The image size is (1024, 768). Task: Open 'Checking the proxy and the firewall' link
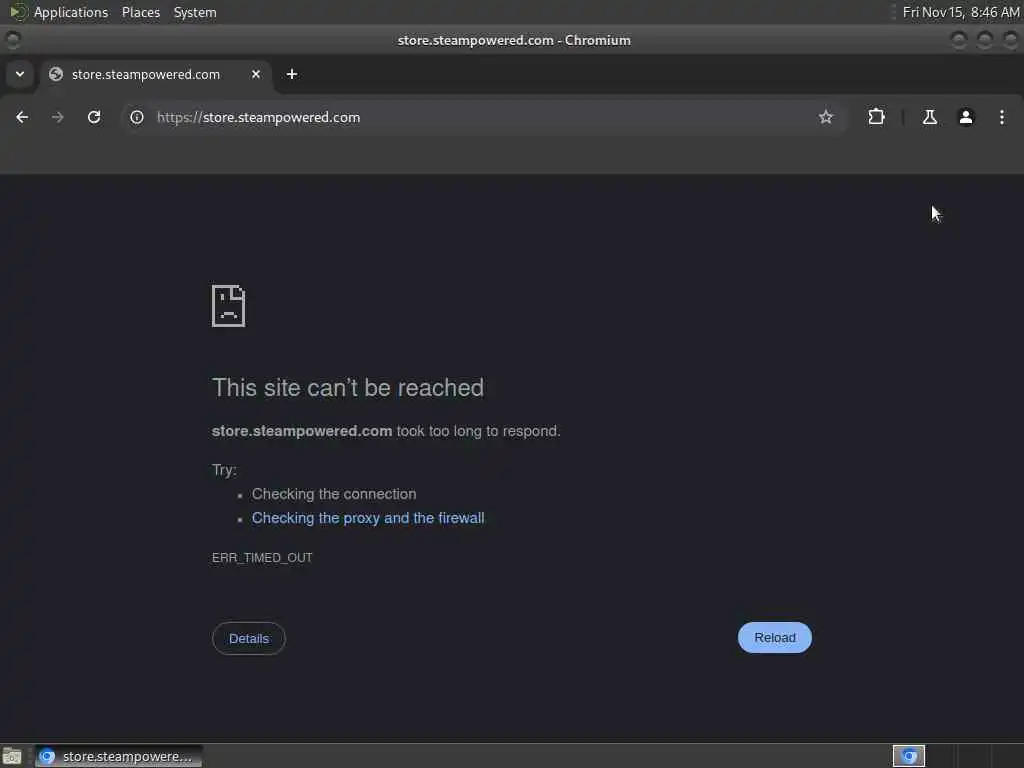pos(368,518)
